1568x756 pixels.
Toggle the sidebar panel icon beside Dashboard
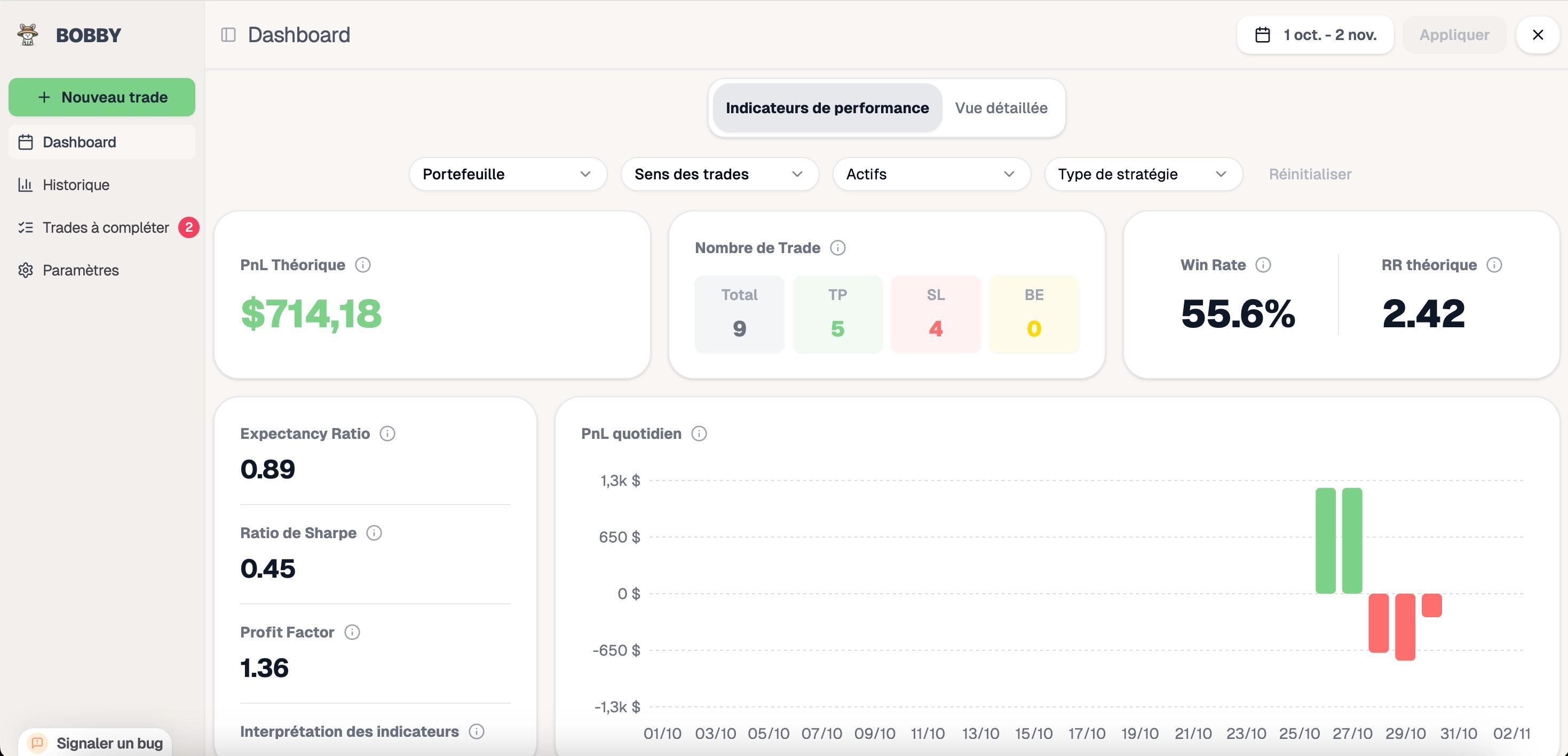228,35
